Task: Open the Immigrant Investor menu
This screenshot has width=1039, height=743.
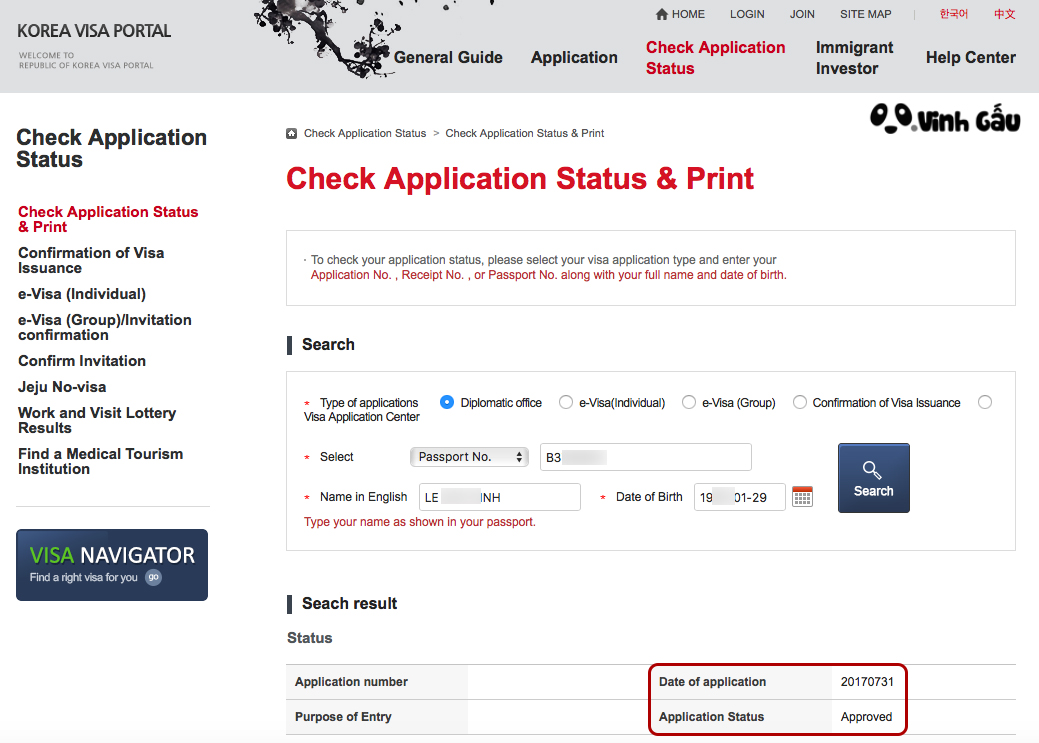Action: coord(855,57)
